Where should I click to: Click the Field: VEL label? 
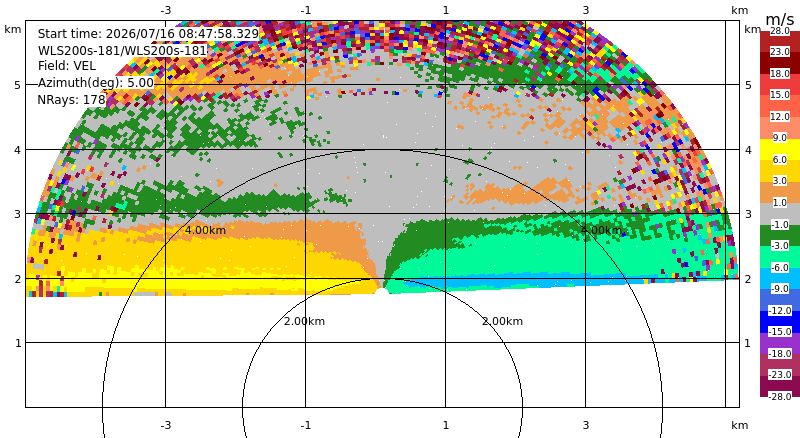pyautogui.click(x=67, y=66)
